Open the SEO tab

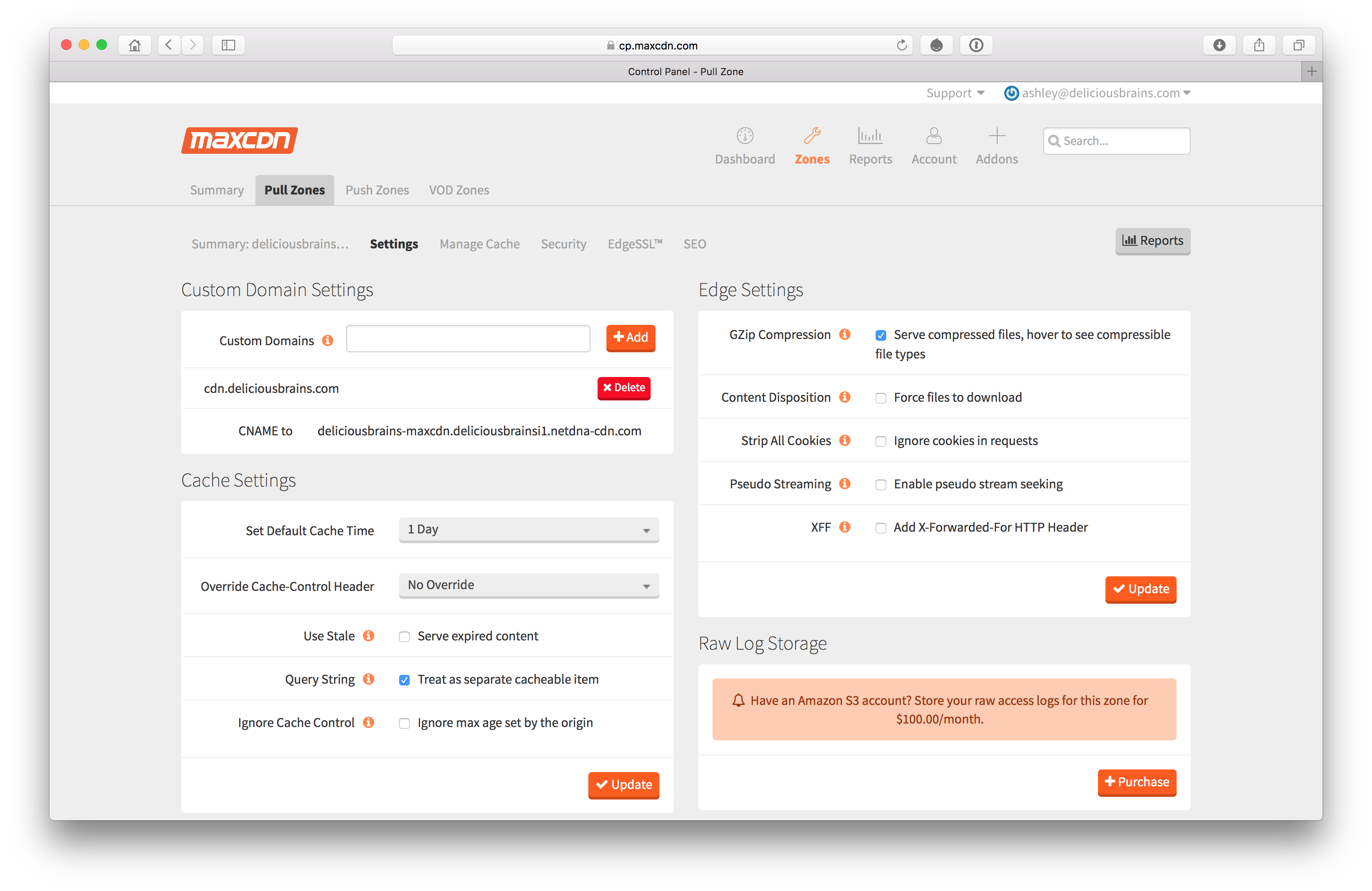[694, 244]
